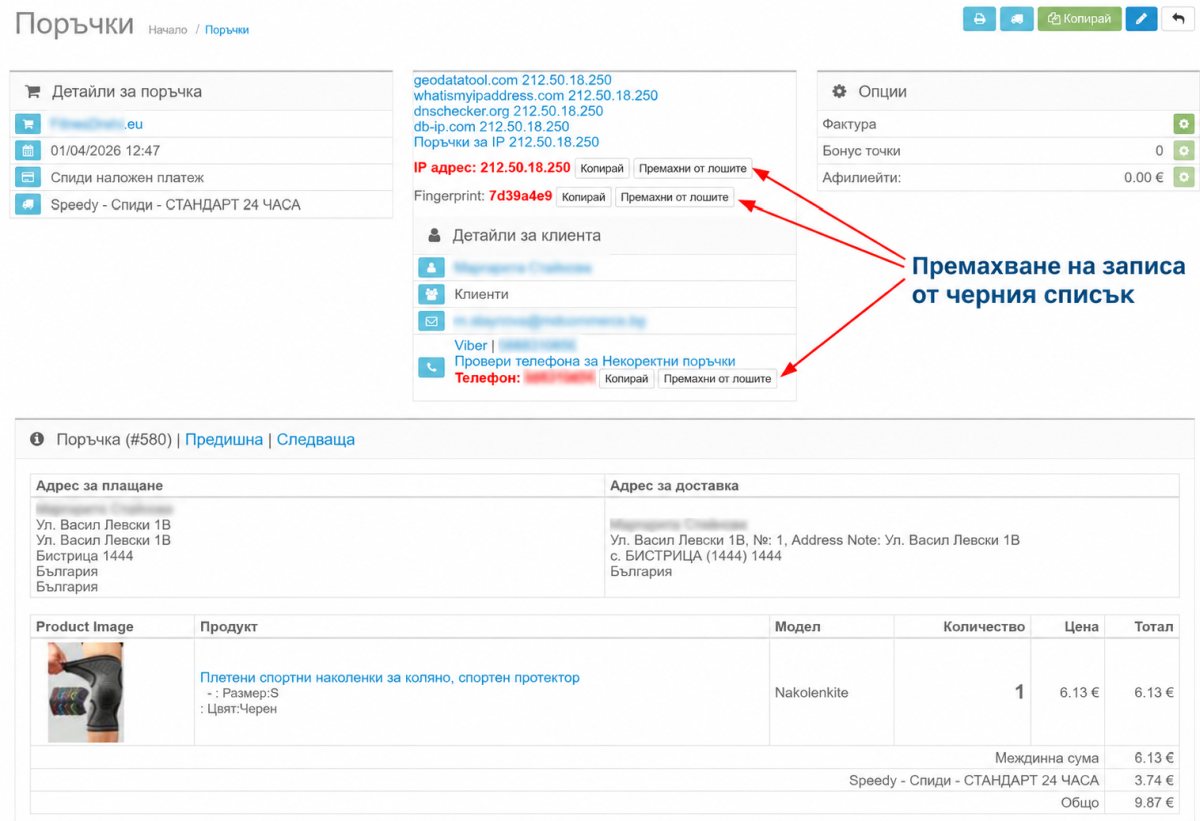Click the info icon next to Поръчка (#580)

click(37, 439)
